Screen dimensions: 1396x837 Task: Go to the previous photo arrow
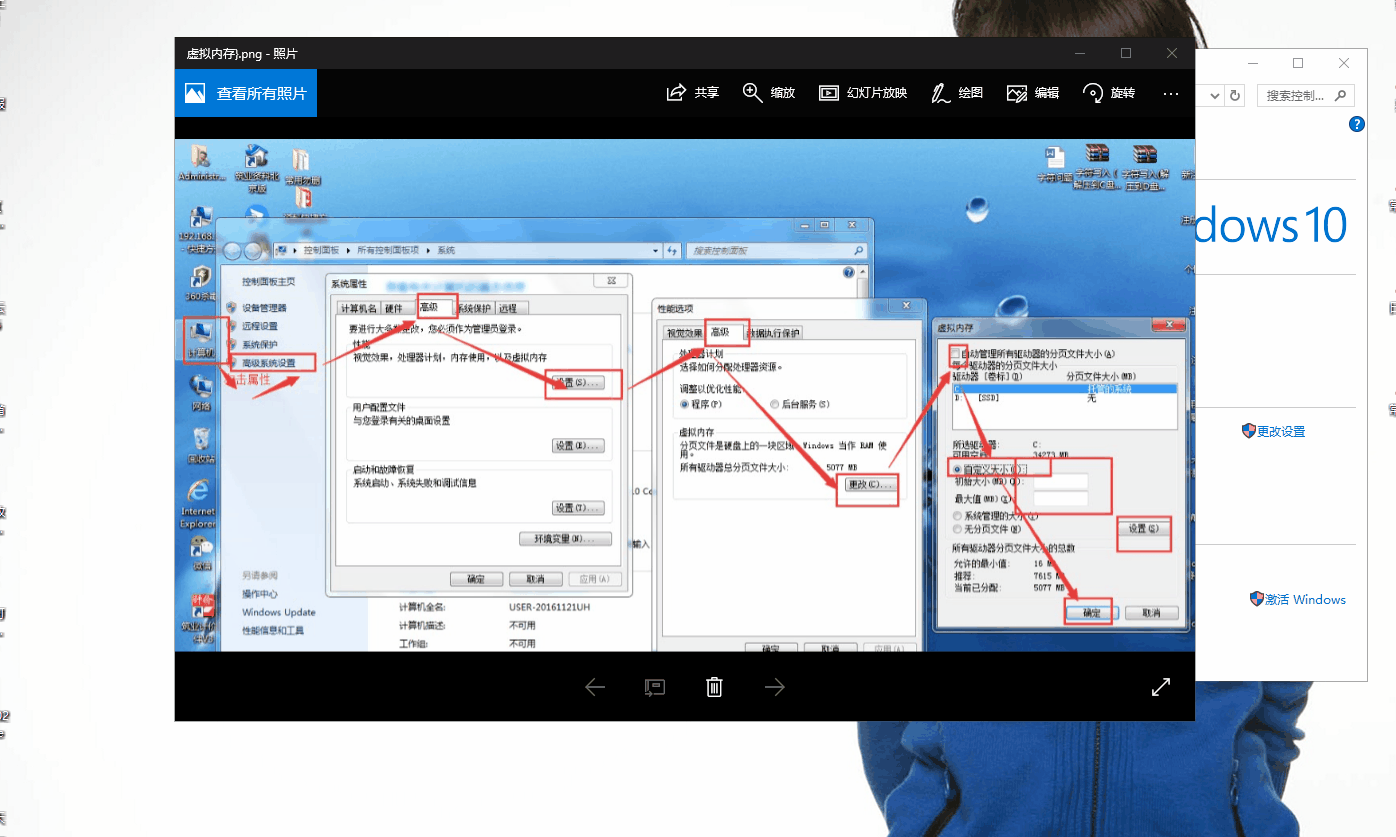(x=595, y=687)
